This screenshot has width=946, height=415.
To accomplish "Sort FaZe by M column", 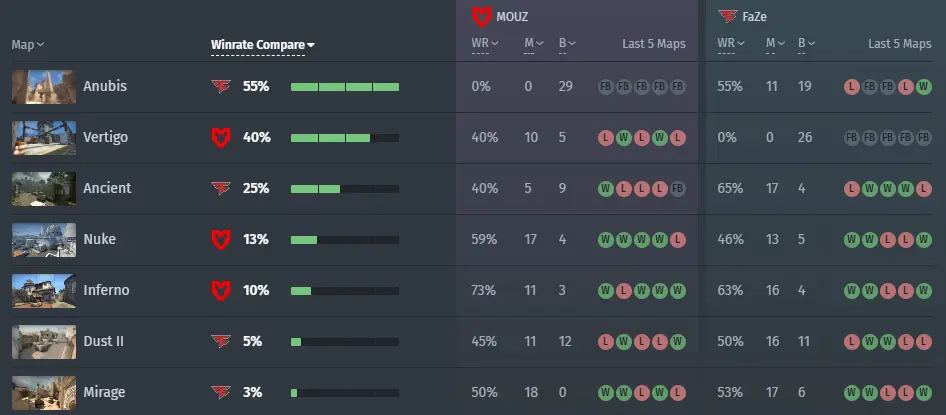I will (x=773, y=43).
